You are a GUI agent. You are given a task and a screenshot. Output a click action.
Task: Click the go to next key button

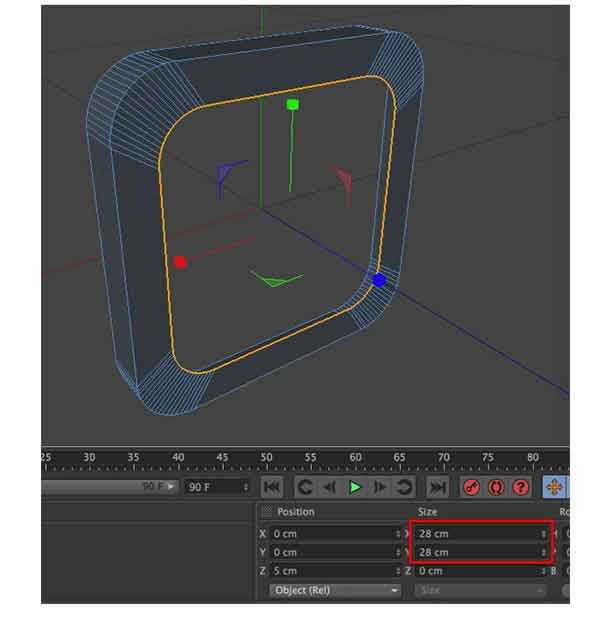[x=404, y=487]
